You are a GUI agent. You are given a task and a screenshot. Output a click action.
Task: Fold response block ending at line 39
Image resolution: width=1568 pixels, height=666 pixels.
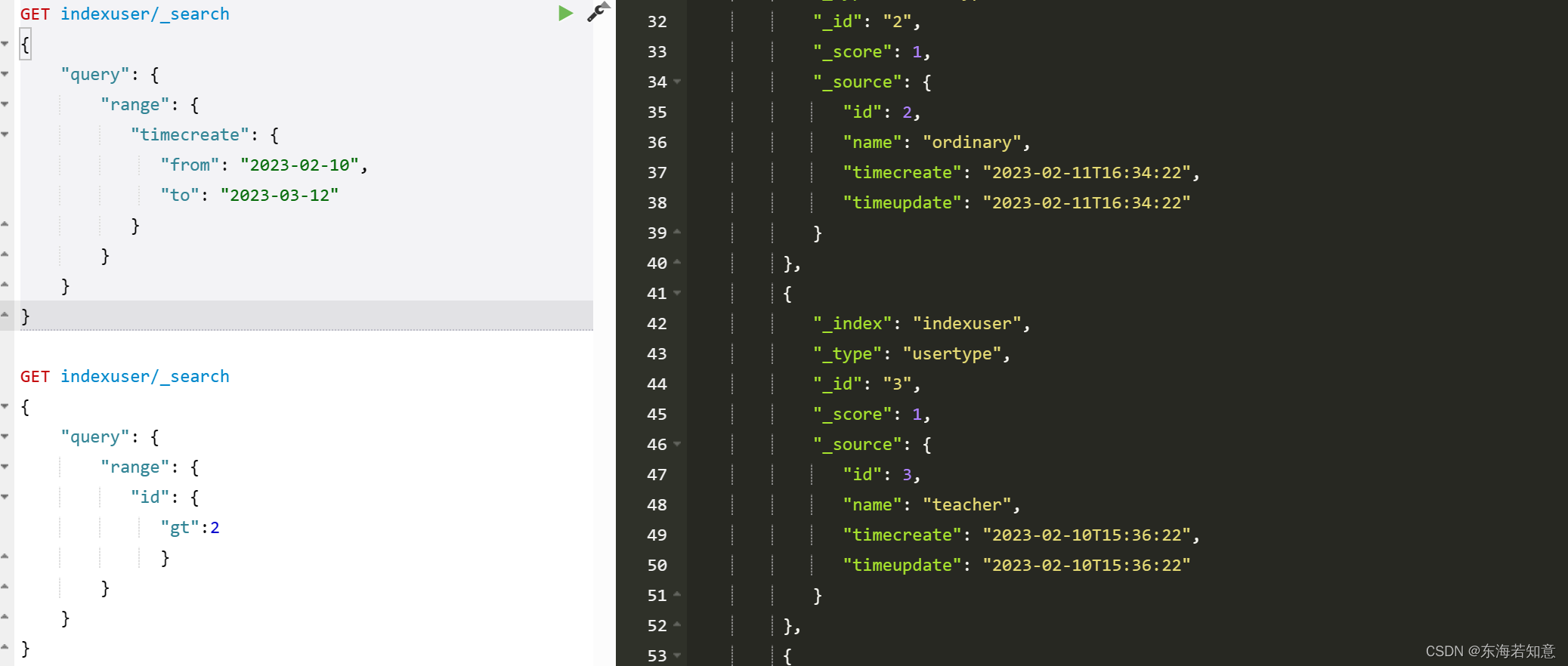pos(677,232)
